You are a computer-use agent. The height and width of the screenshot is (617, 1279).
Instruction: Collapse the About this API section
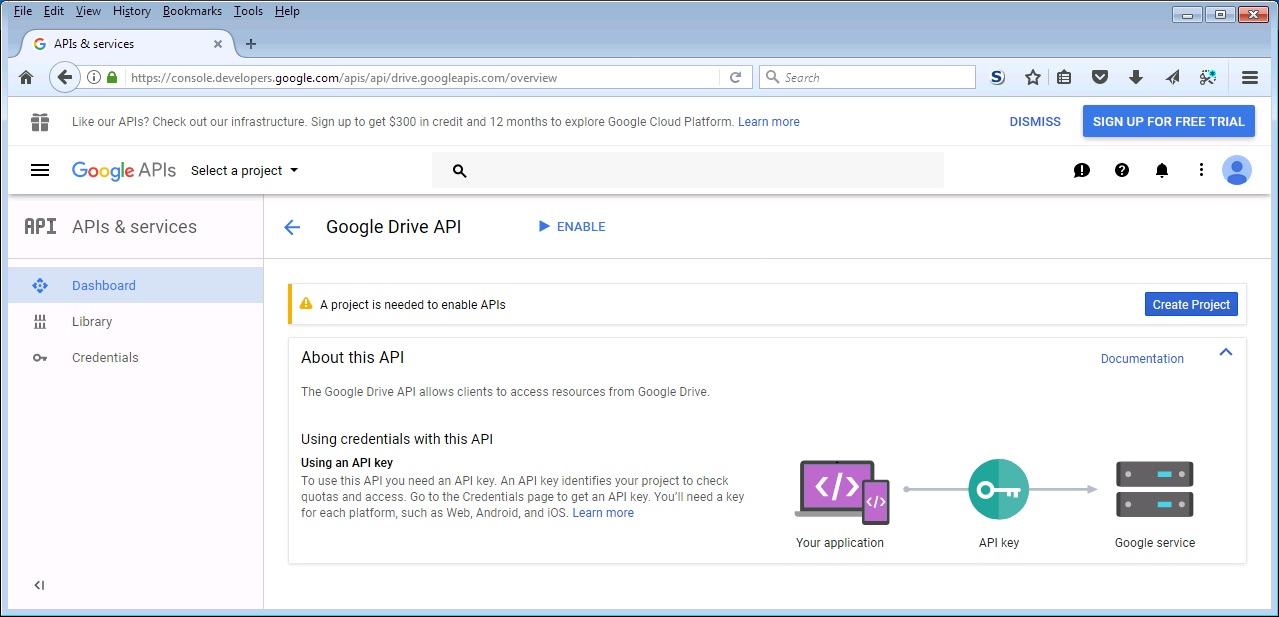[1226, 352]
